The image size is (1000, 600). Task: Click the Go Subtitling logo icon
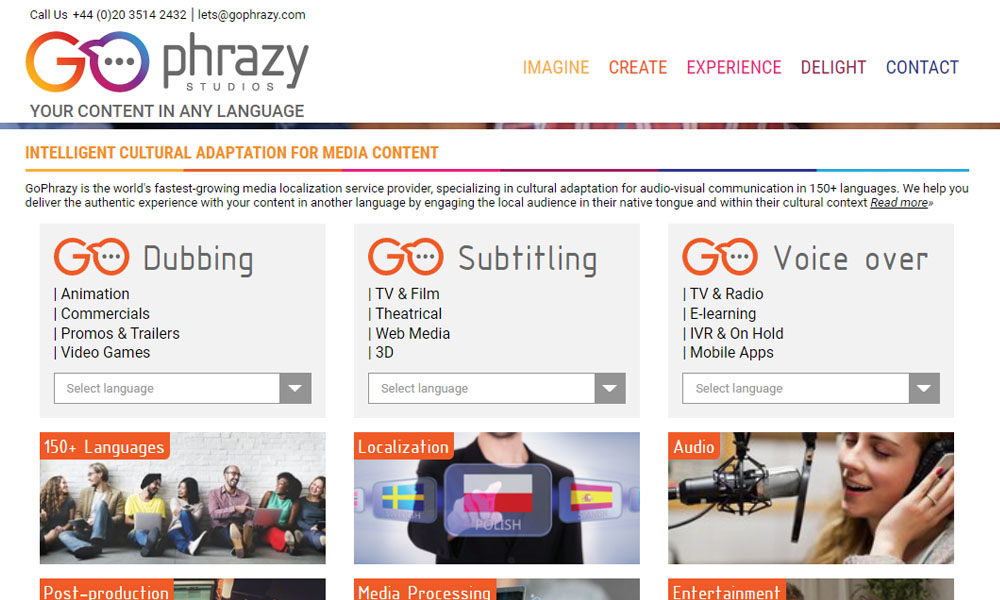pyautogui.click(x=406, y=257)
